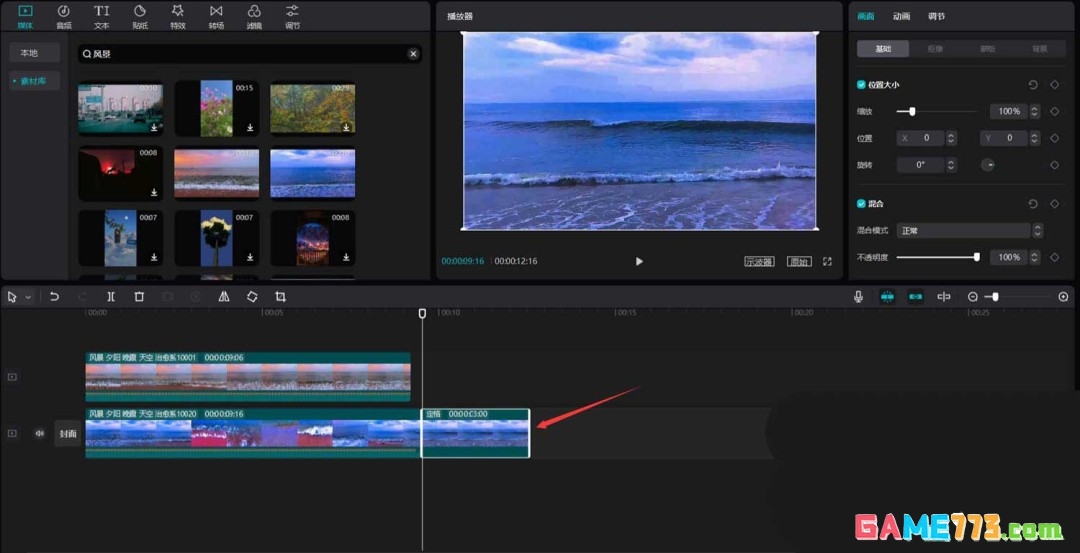Undo the last edit
The width and height of the screenshot is (1080, 553).
coord(54,297)
